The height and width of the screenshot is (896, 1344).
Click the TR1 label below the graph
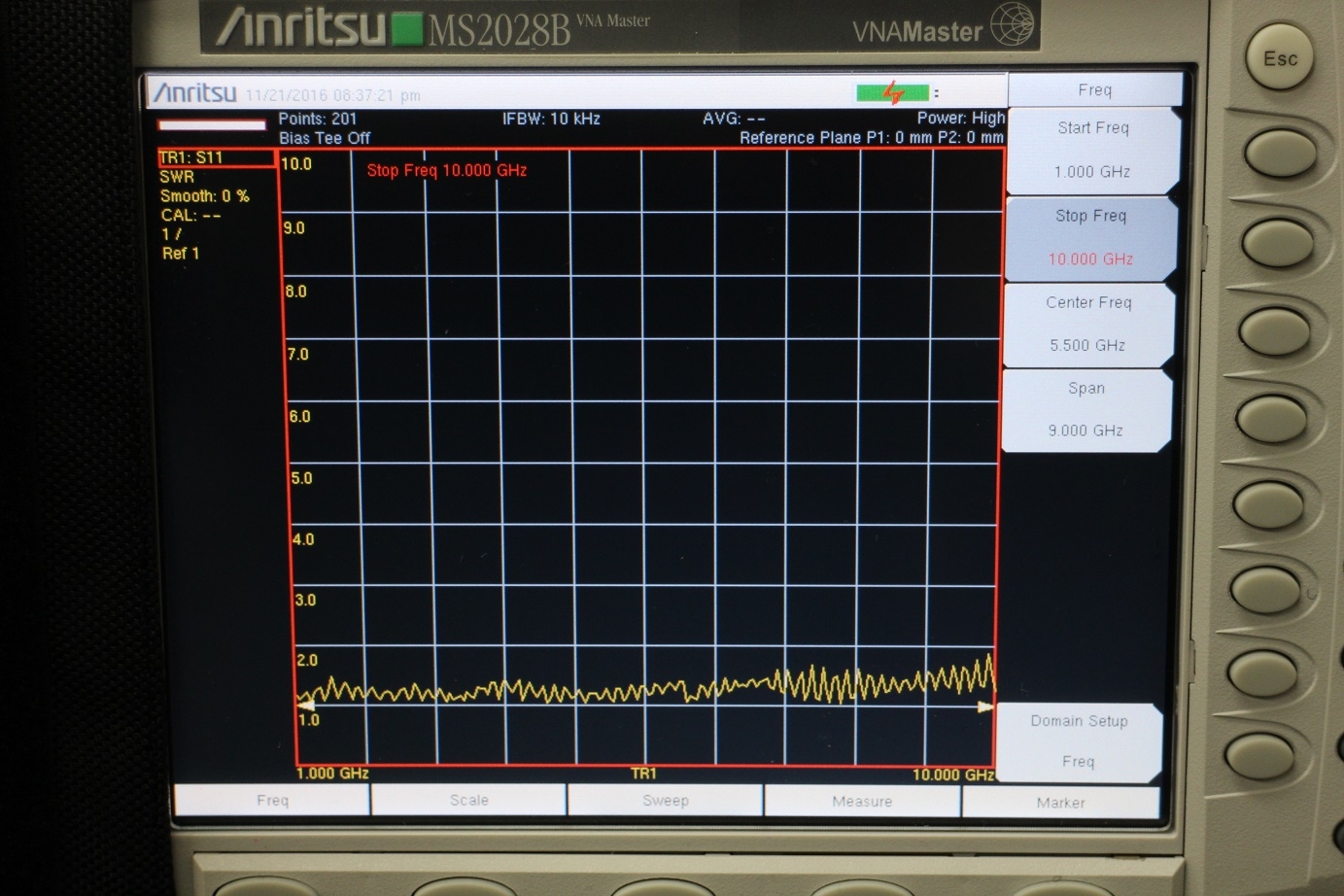click(643, 774)
